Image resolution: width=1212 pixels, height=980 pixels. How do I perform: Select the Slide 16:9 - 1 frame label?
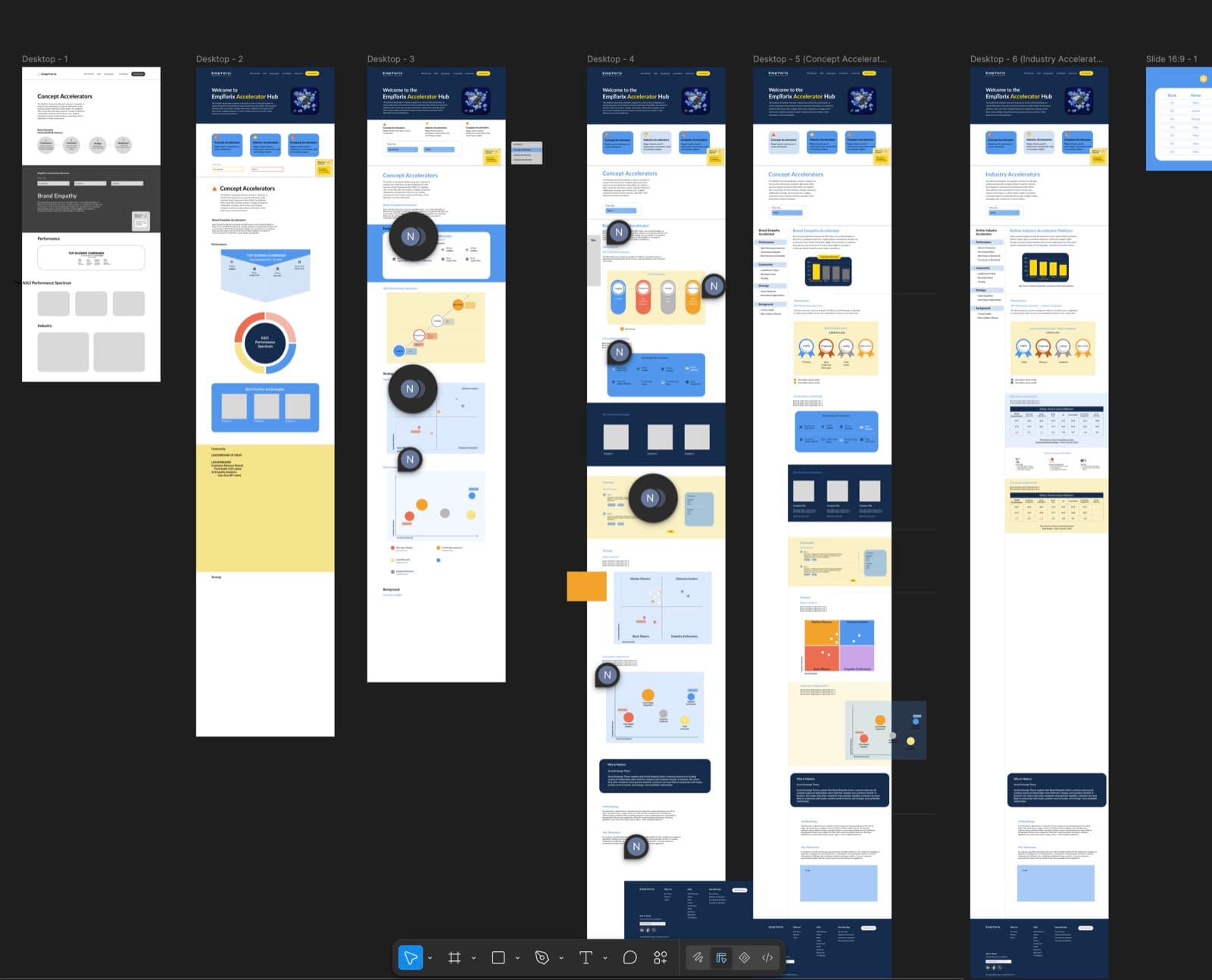point(1172,59)
